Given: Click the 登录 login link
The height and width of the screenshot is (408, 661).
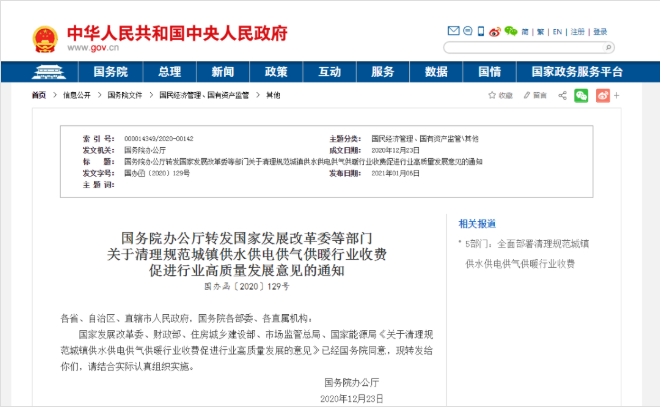Looking at the screenshot, I should (600, 32).
